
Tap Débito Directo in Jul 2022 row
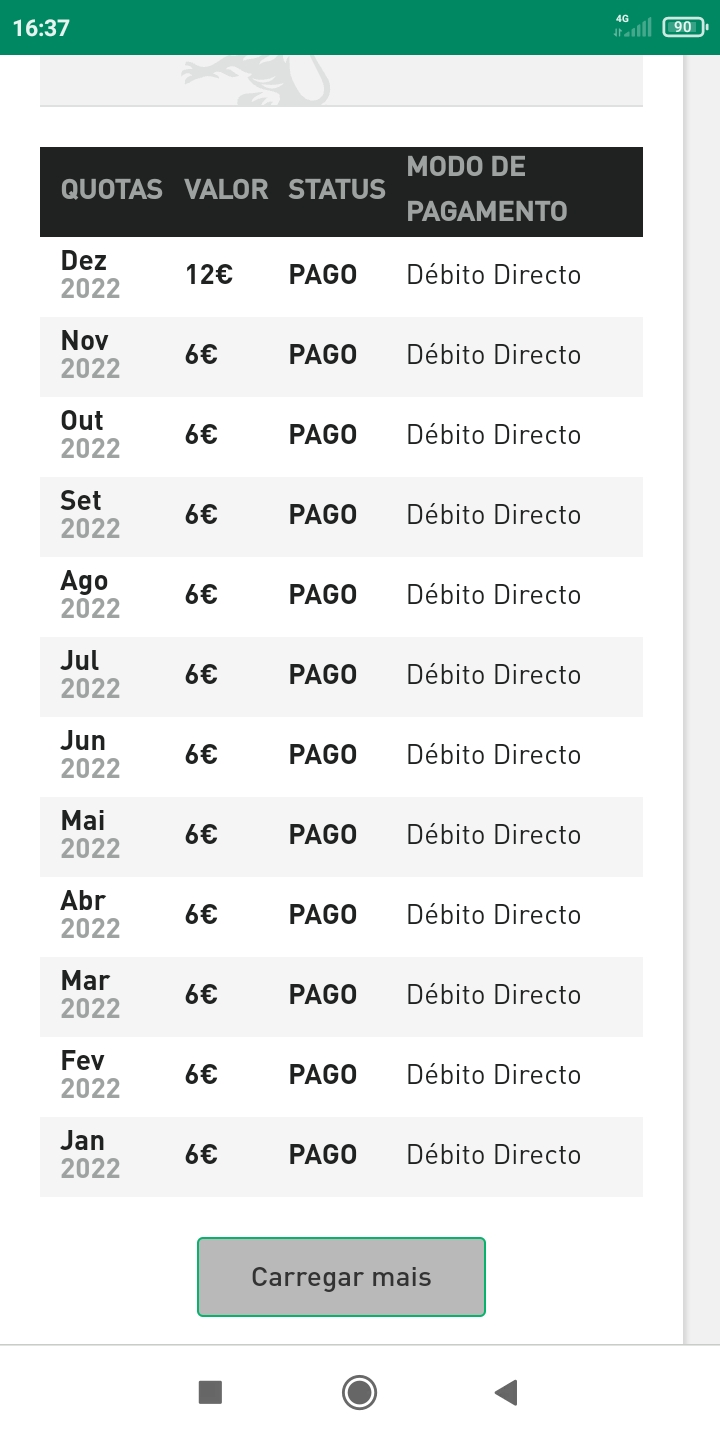click(x=493, y=675)
